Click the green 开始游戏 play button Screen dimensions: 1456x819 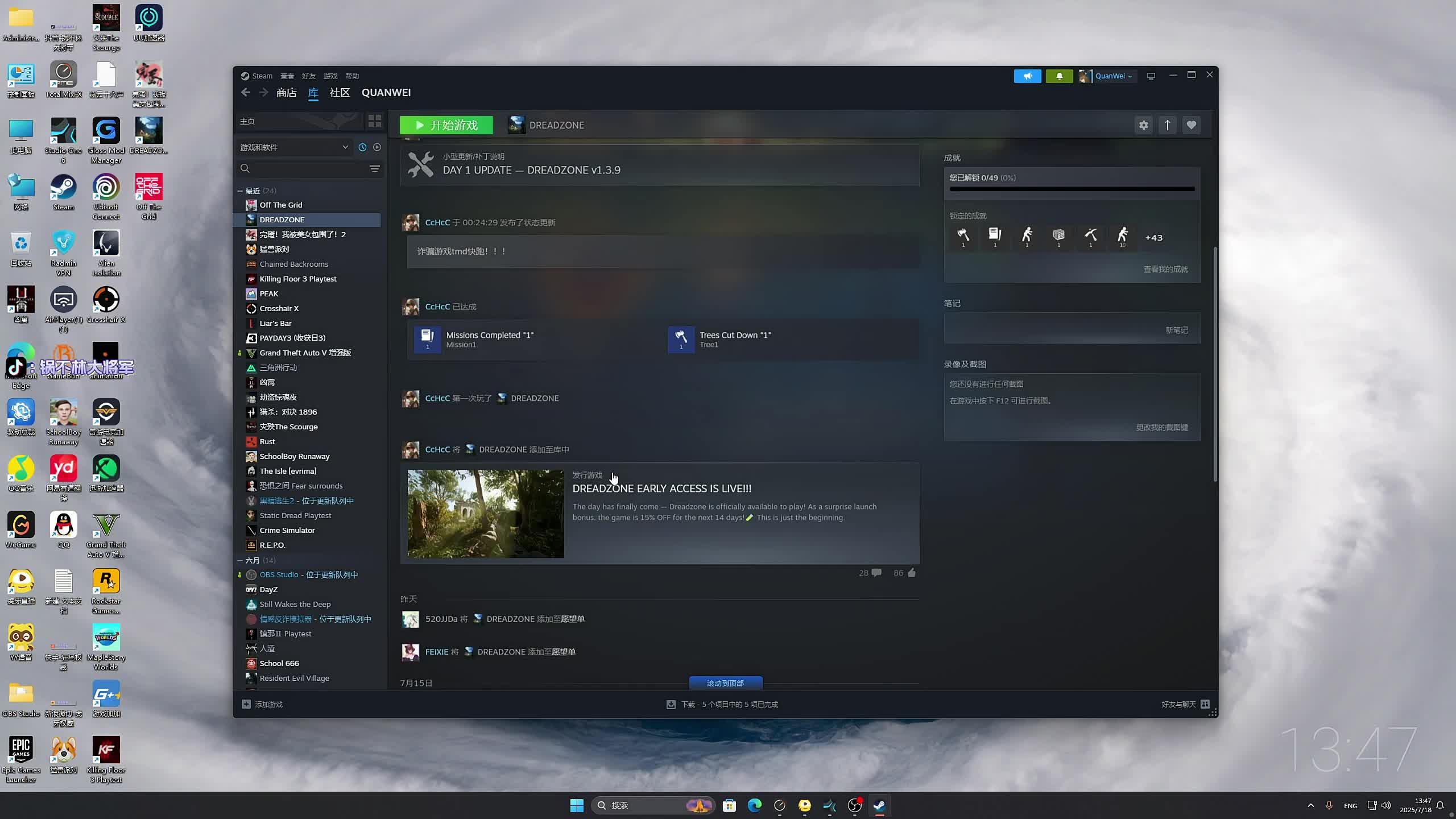(x=446, y=125)
